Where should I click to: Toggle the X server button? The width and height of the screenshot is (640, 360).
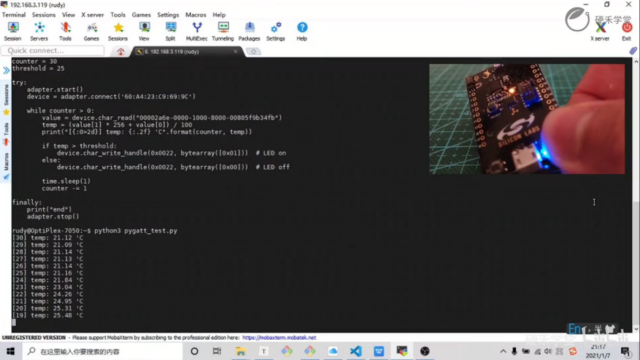pyautogui.click(x=600, y=31)
